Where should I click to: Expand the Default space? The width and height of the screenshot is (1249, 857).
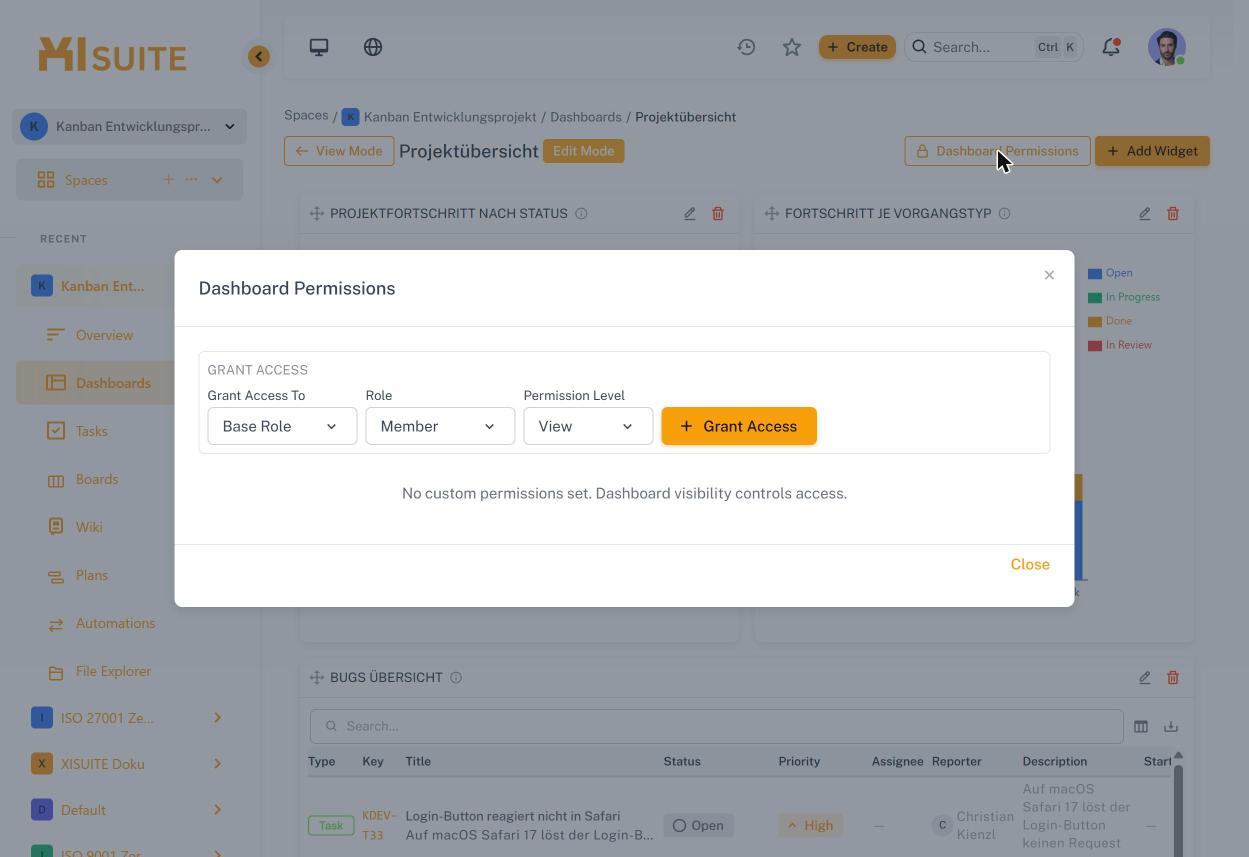217,810
